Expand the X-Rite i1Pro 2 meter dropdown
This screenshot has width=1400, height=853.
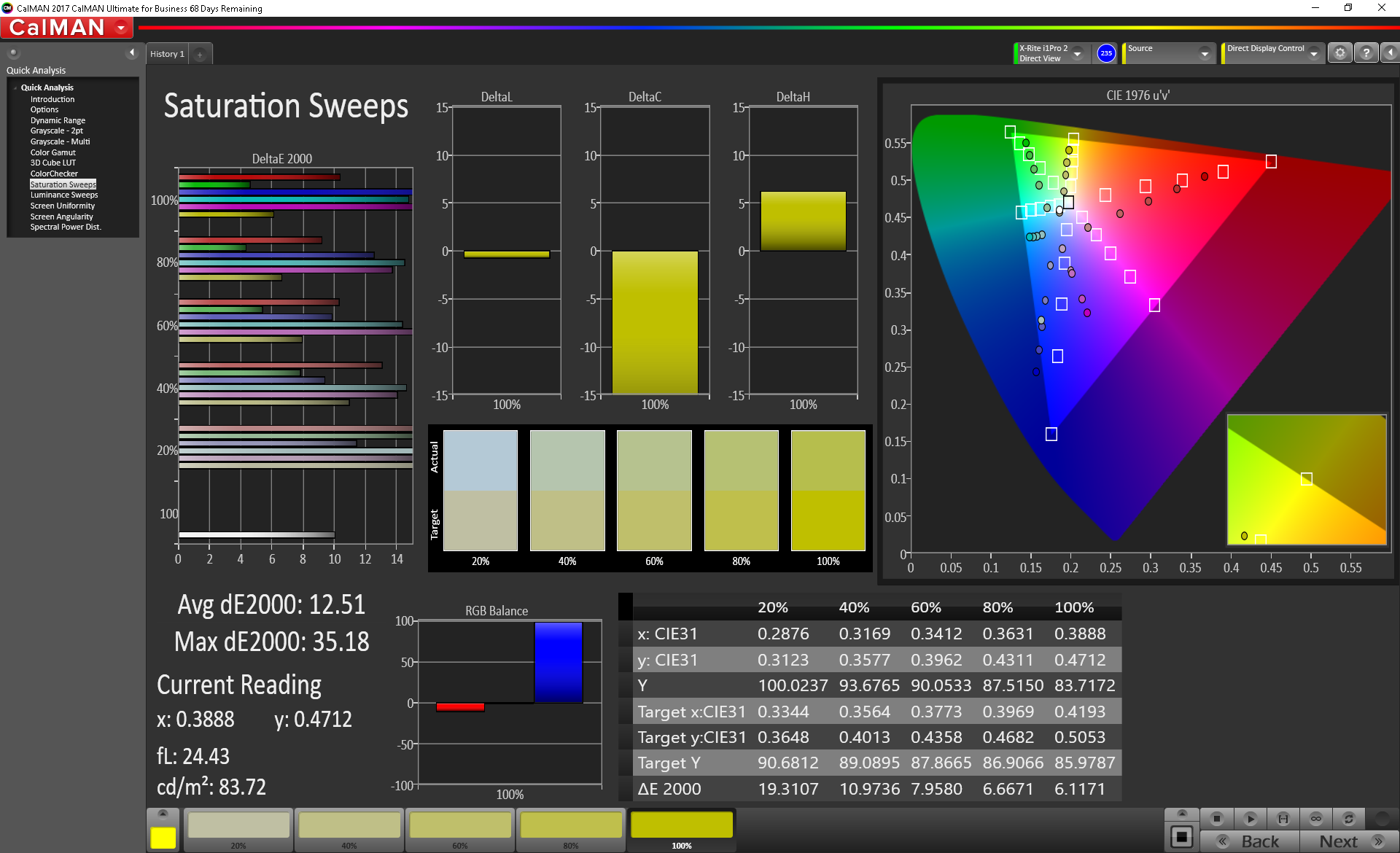pyautogui.click(x=1077, y=54)
